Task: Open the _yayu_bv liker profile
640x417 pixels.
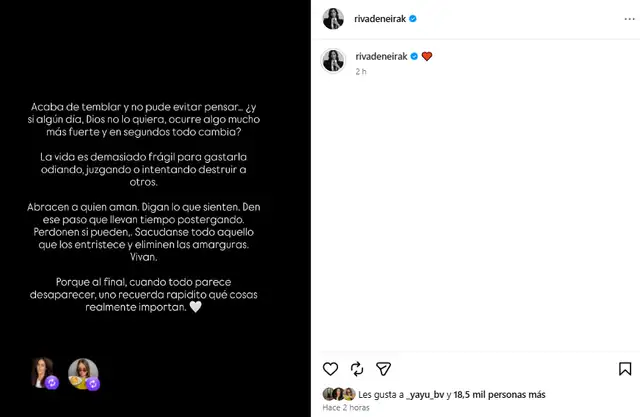Action: point(425,395)
